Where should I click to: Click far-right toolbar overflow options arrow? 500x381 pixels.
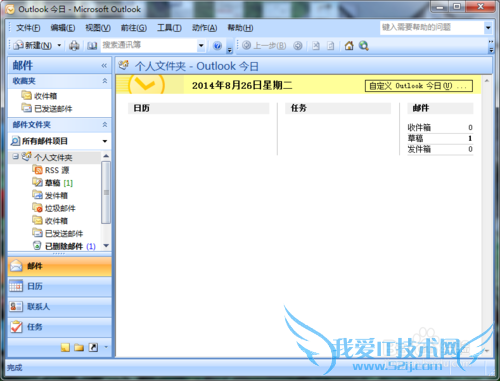click(x=491, y=46)
